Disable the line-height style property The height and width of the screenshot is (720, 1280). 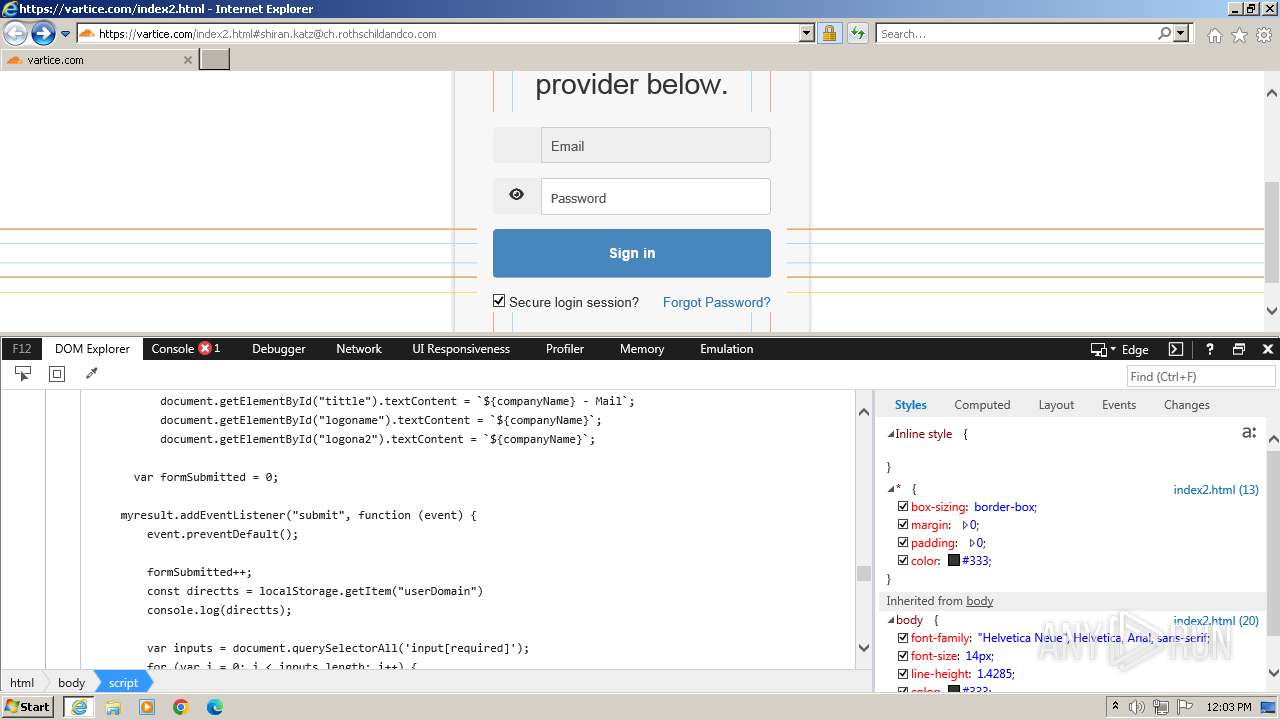click(x=903, y=674)
